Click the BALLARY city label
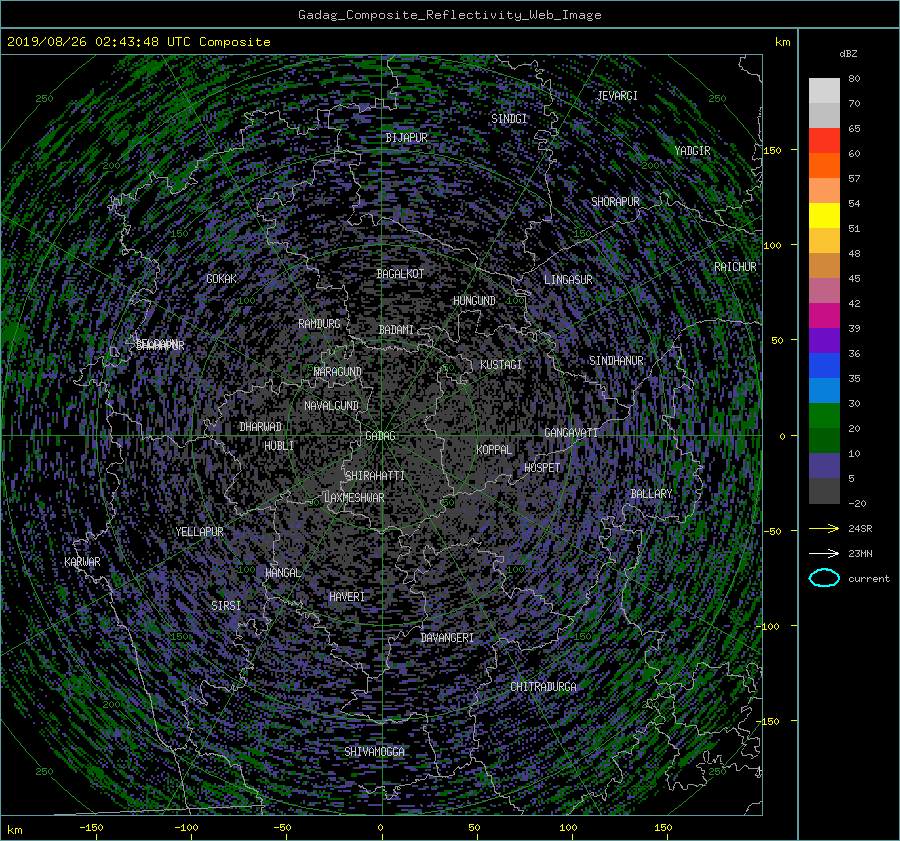 651,494
